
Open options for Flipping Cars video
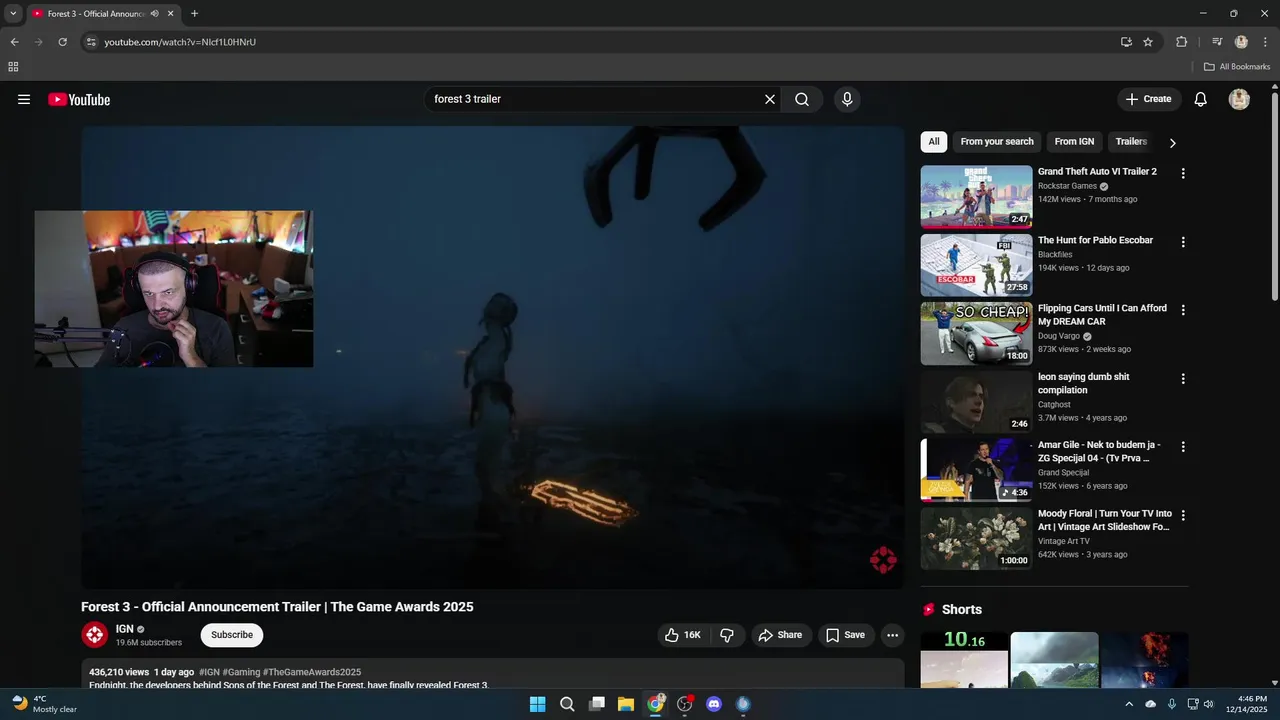click(1183, 310)
